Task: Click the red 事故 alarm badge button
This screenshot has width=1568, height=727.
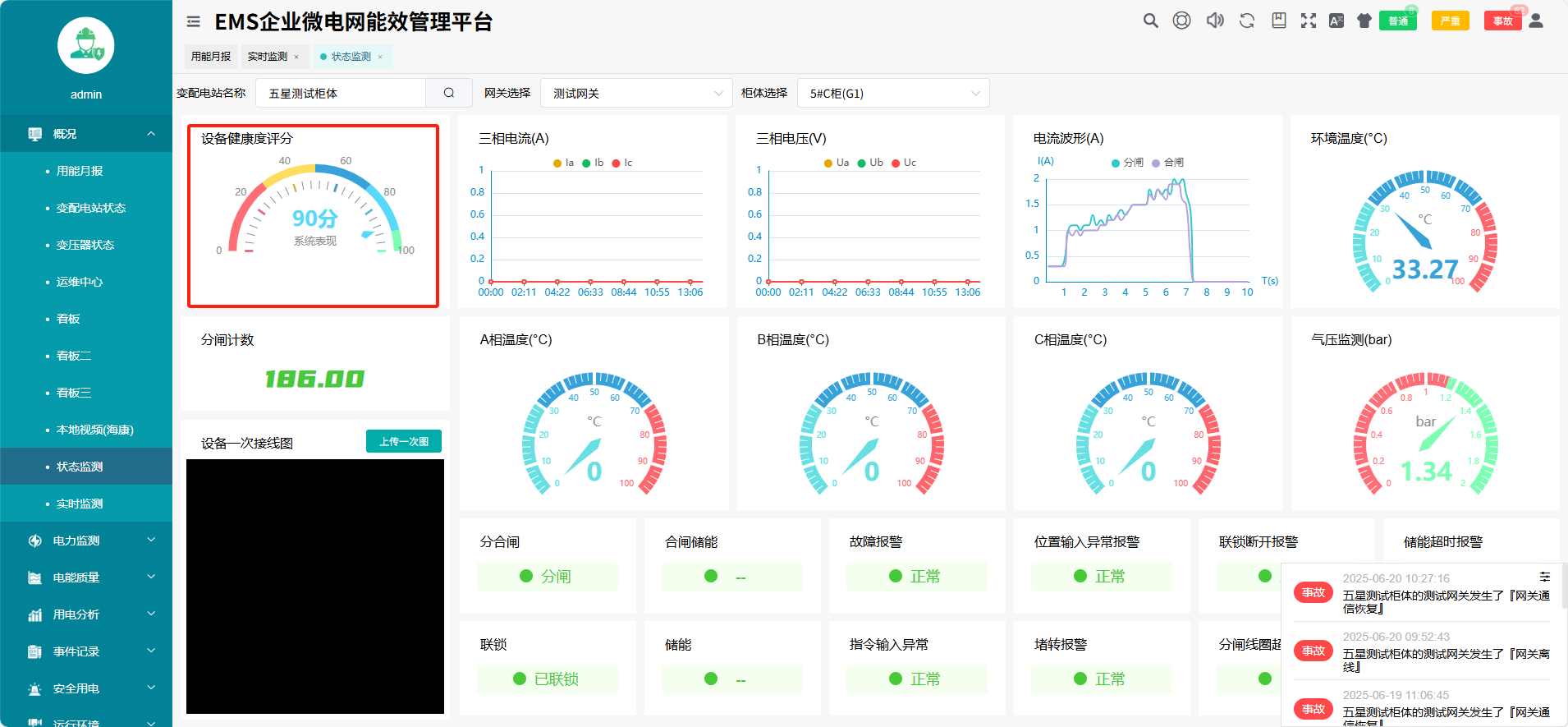Action: (x=1502, y=21)
